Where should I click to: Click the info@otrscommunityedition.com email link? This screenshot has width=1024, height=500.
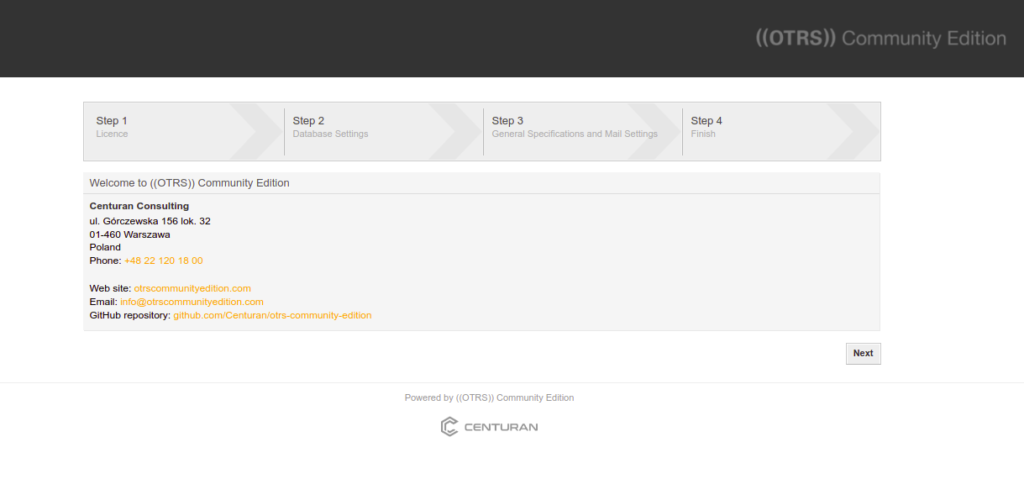coord(192,302)
